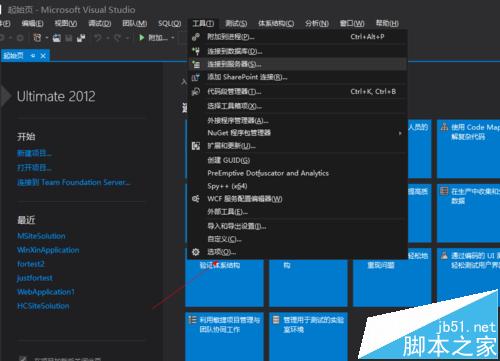Click the 连接到服务器 server icon
500x361 pixels.
point(196,64)
